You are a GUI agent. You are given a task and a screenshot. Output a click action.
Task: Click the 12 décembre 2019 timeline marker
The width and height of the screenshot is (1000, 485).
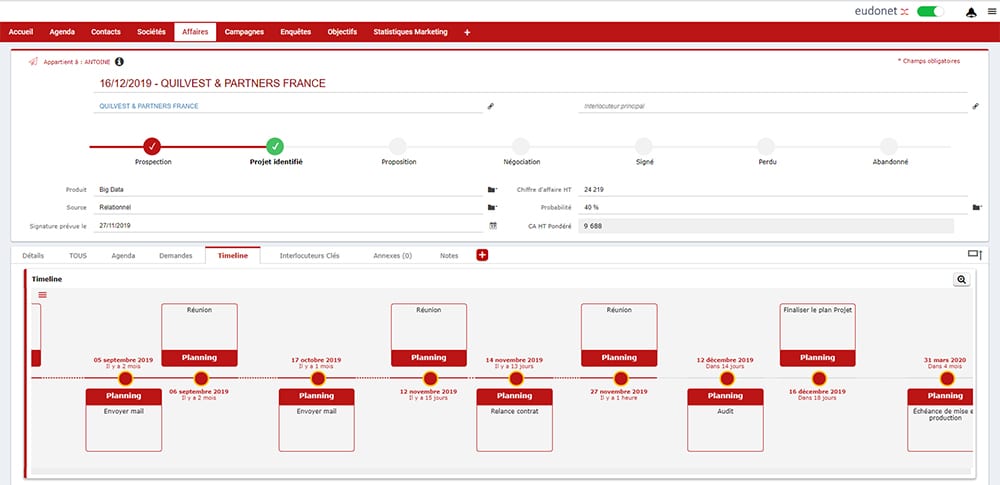pos(726,379)
